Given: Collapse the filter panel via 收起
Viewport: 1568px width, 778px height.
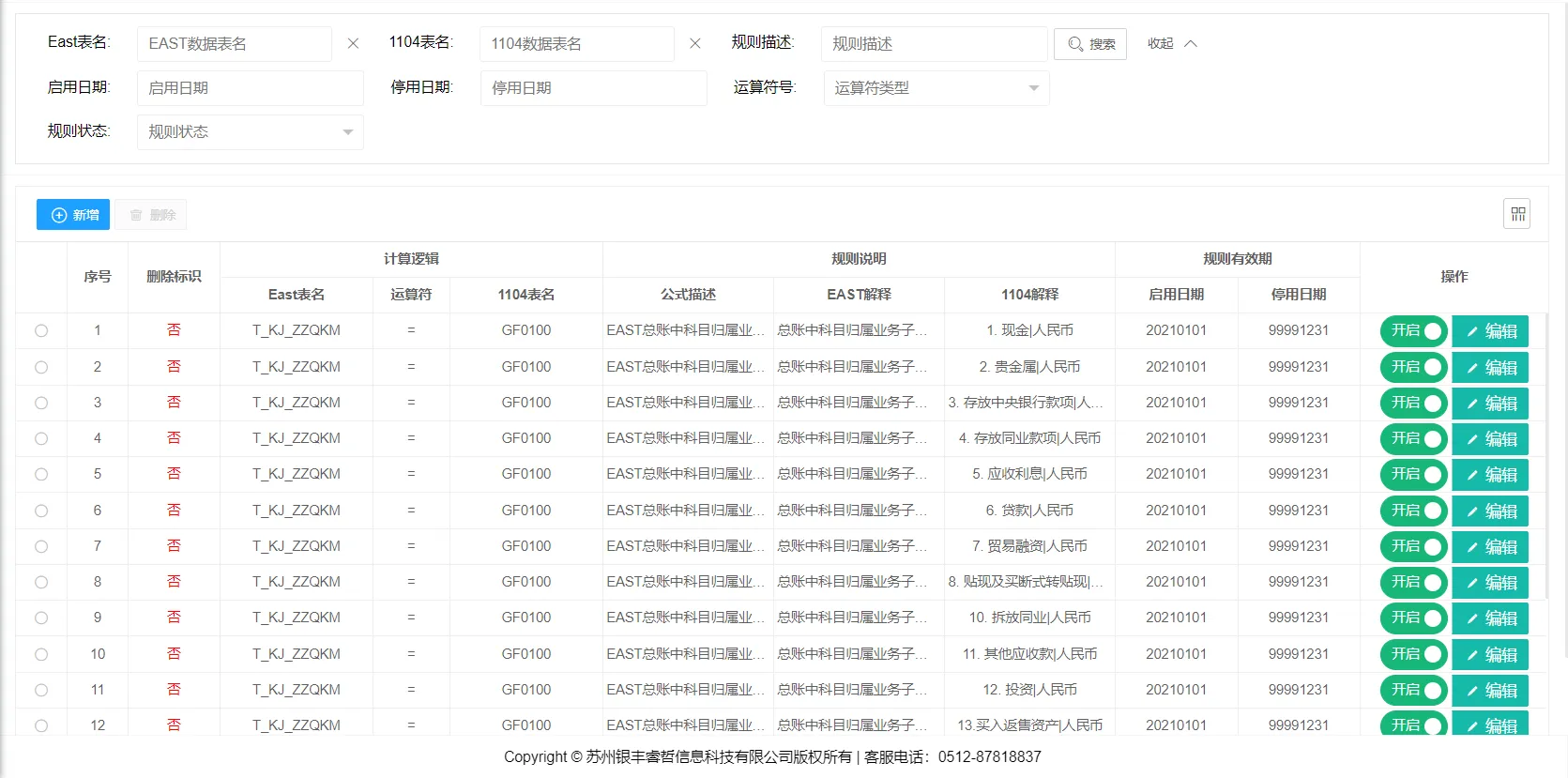Looking at the screenshot, I should (1172, 44).
